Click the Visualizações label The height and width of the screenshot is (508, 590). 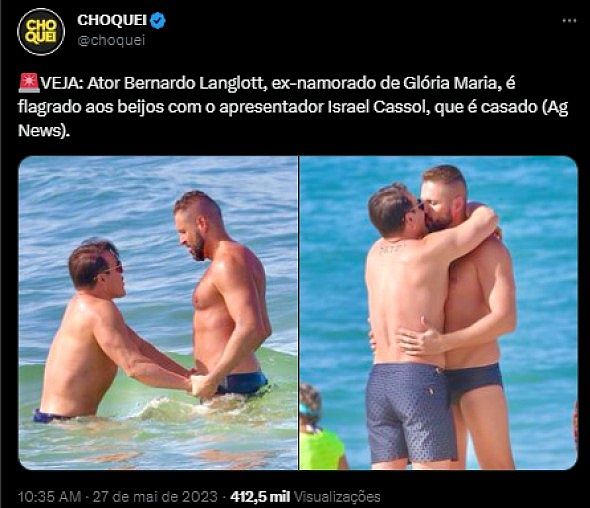click(337, 496)
